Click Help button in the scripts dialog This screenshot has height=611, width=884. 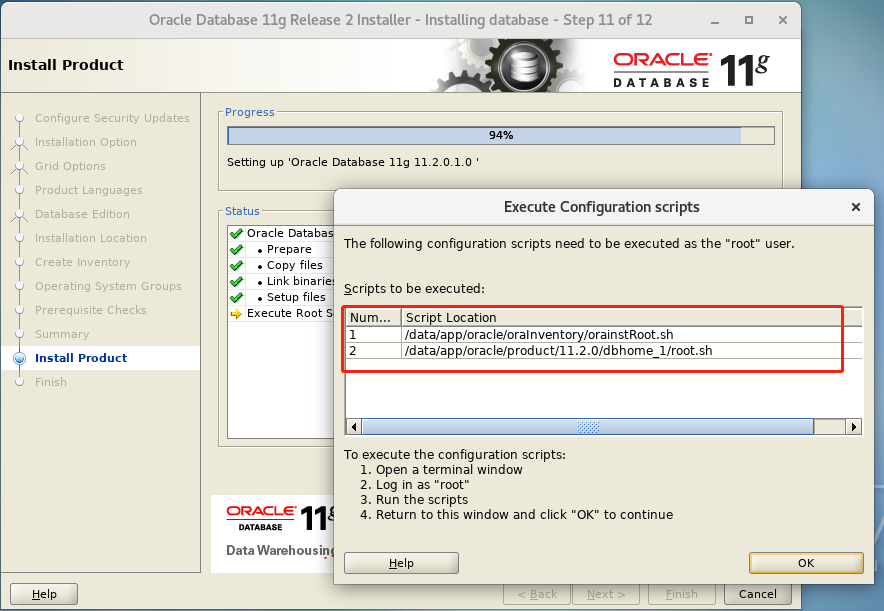click(x=401, y=563)
